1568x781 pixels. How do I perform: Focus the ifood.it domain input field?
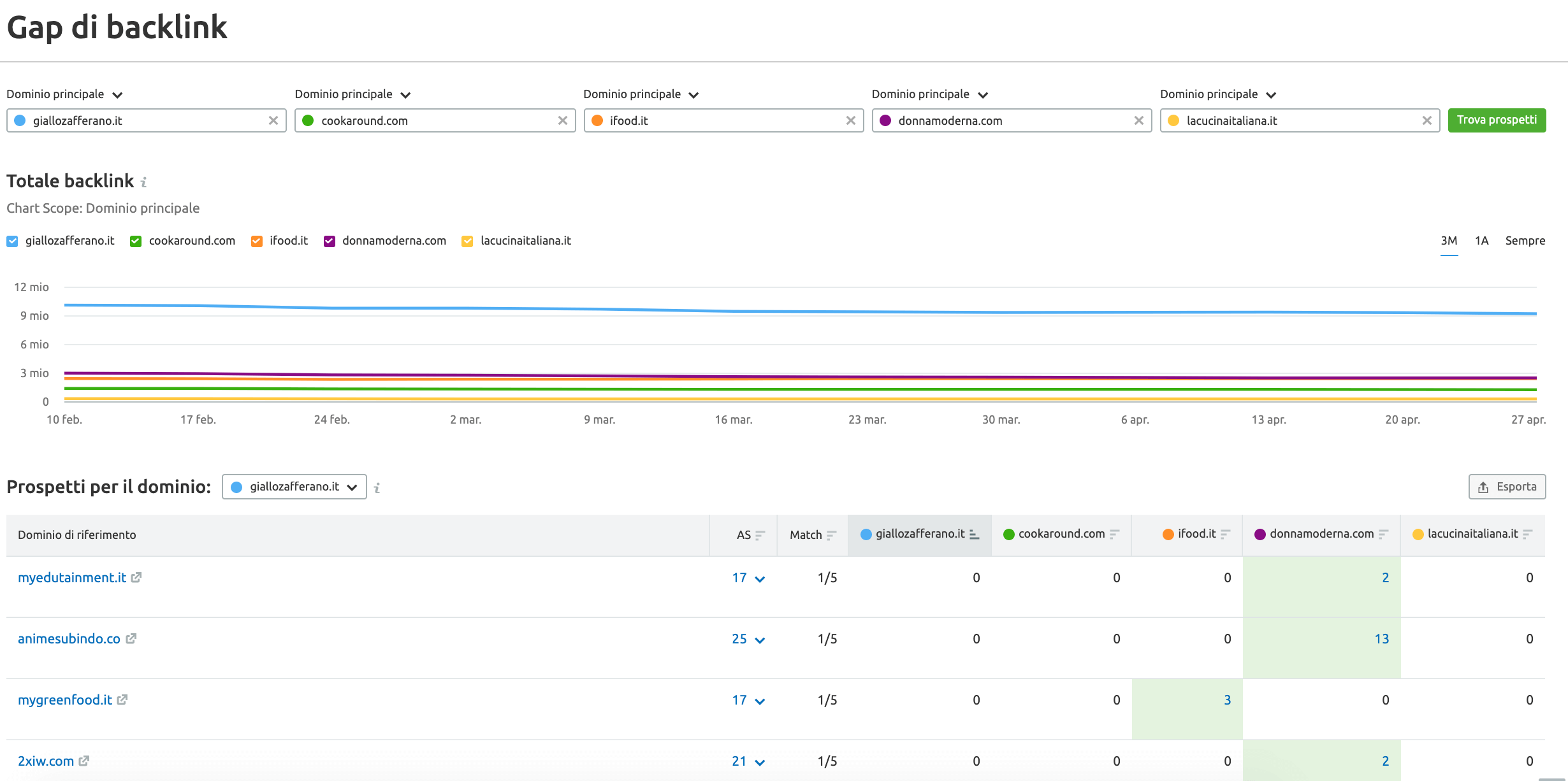[x=723, y=120]
